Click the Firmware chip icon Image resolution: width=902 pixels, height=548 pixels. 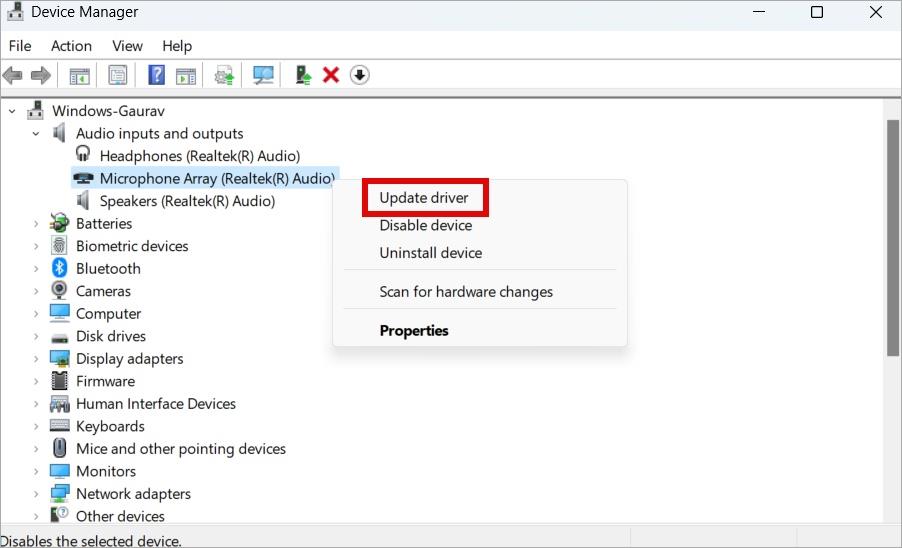click(59, 381)
